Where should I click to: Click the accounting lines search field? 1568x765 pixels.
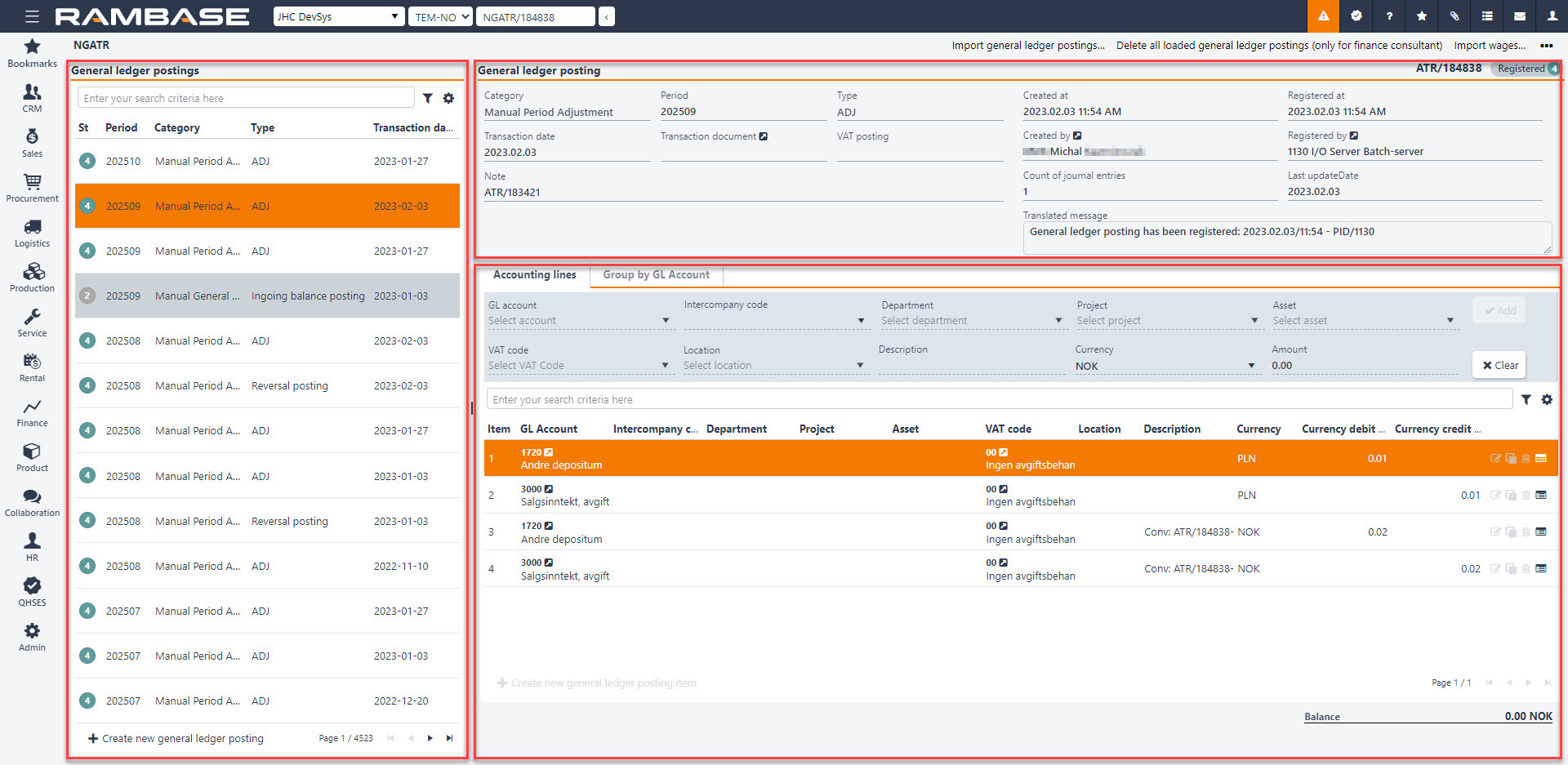tap(998, 399)
